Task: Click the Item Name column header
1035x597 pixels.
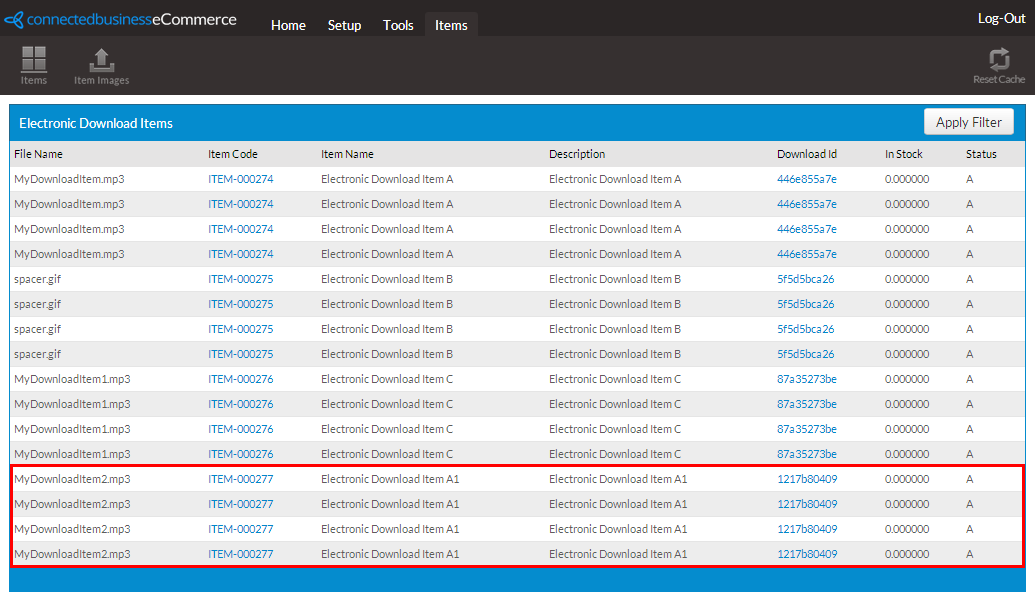Action: 347,154
